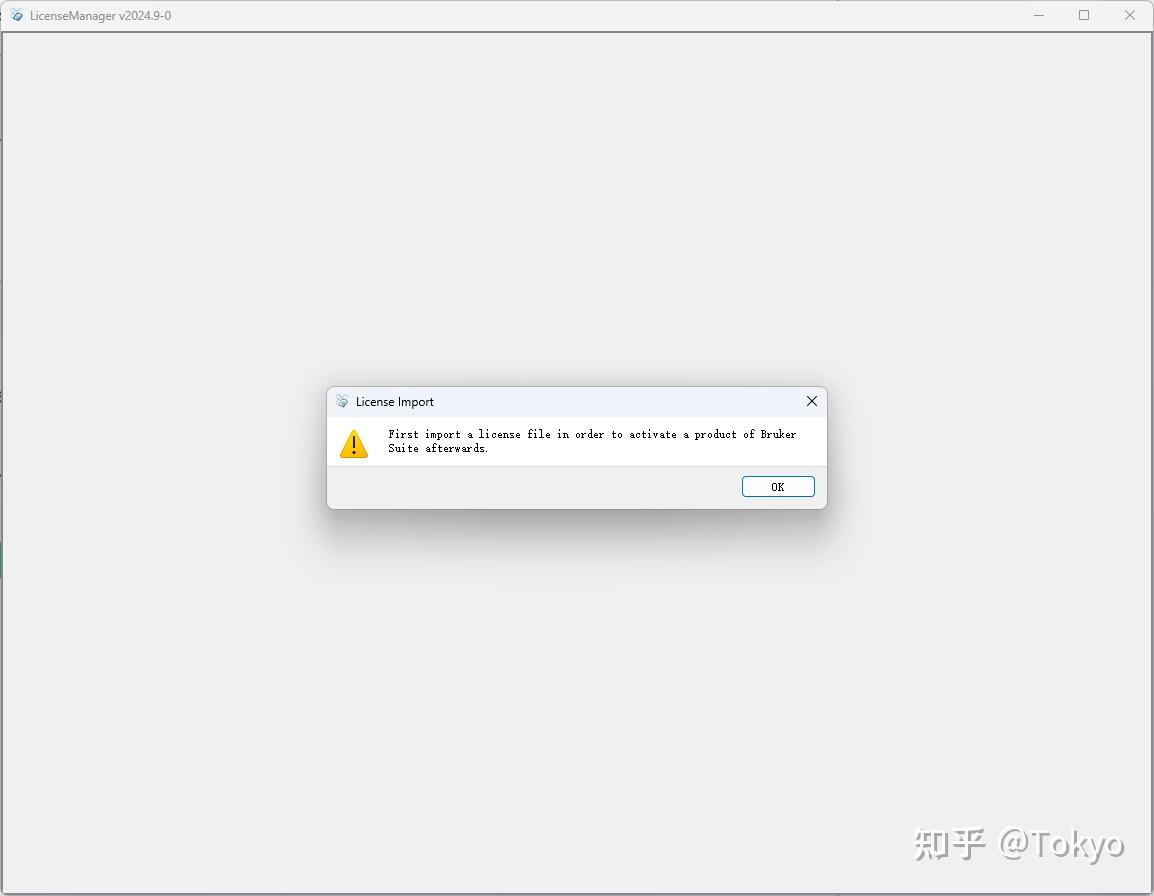Image resolution: width=1154 pixels, height=896 pixels.
Task: Open the LicenseManager app icon system menu
Action: coord(16,15)
